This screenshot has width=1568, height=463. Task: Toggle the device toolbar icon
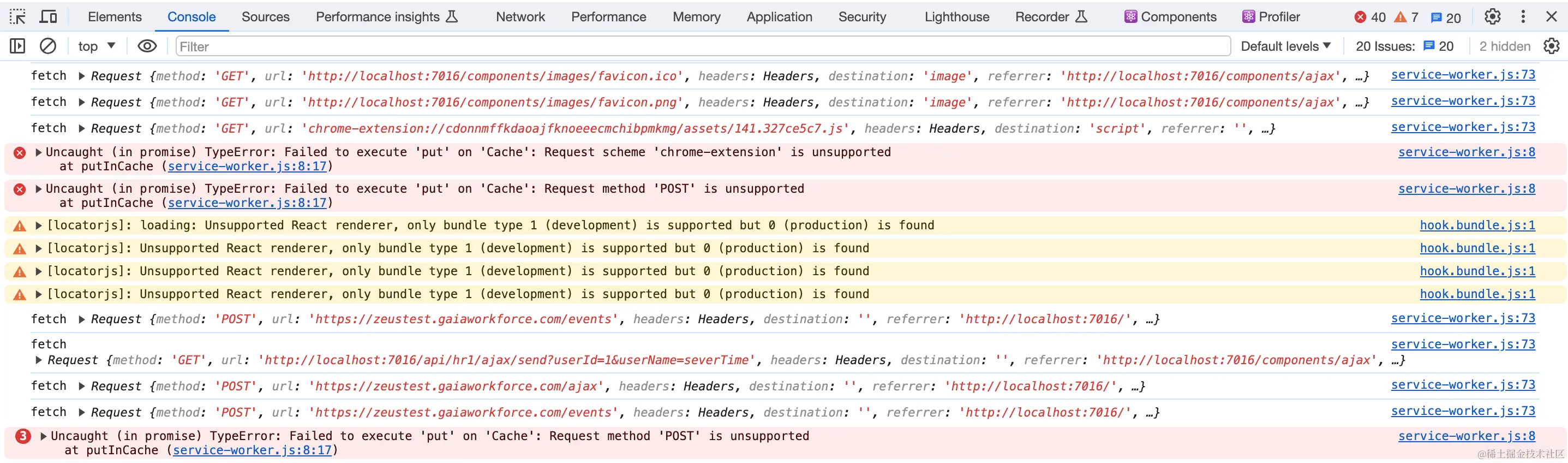[48, 16]
